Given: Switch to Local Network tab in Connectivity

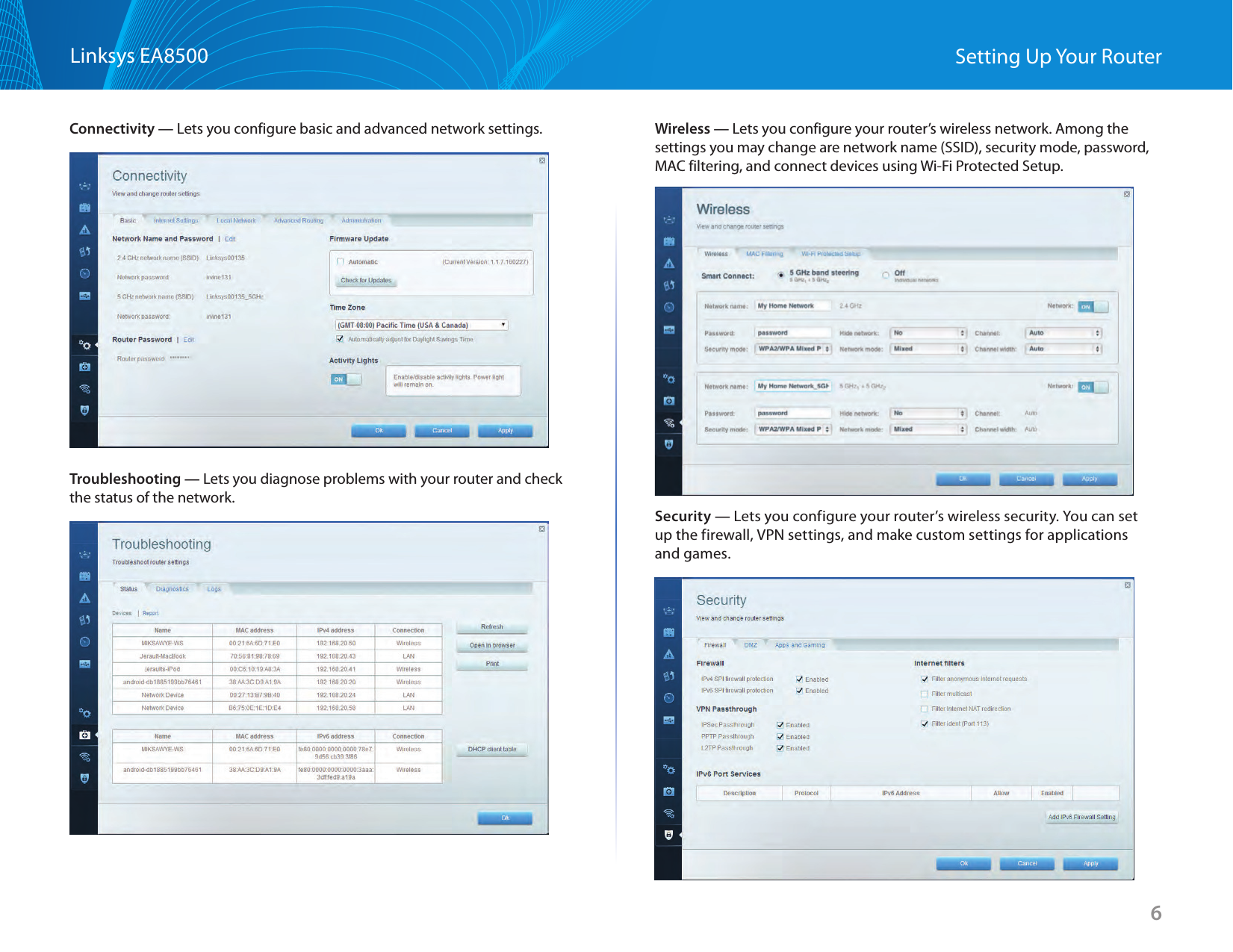Looking at the screenshot, I should [x=236, y=220].
